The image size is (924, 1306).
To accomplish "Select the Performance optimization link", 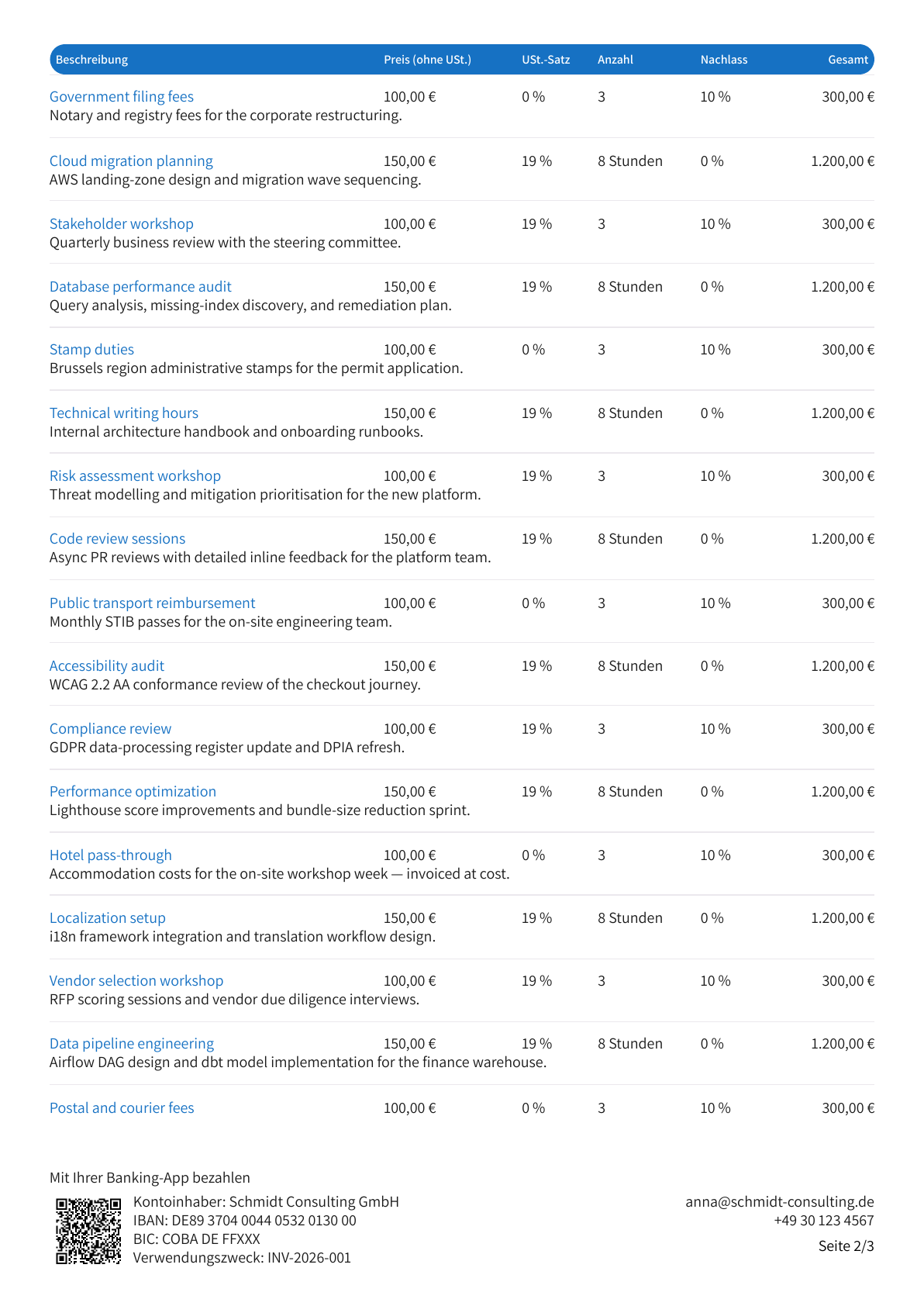I will coord(133,792).
